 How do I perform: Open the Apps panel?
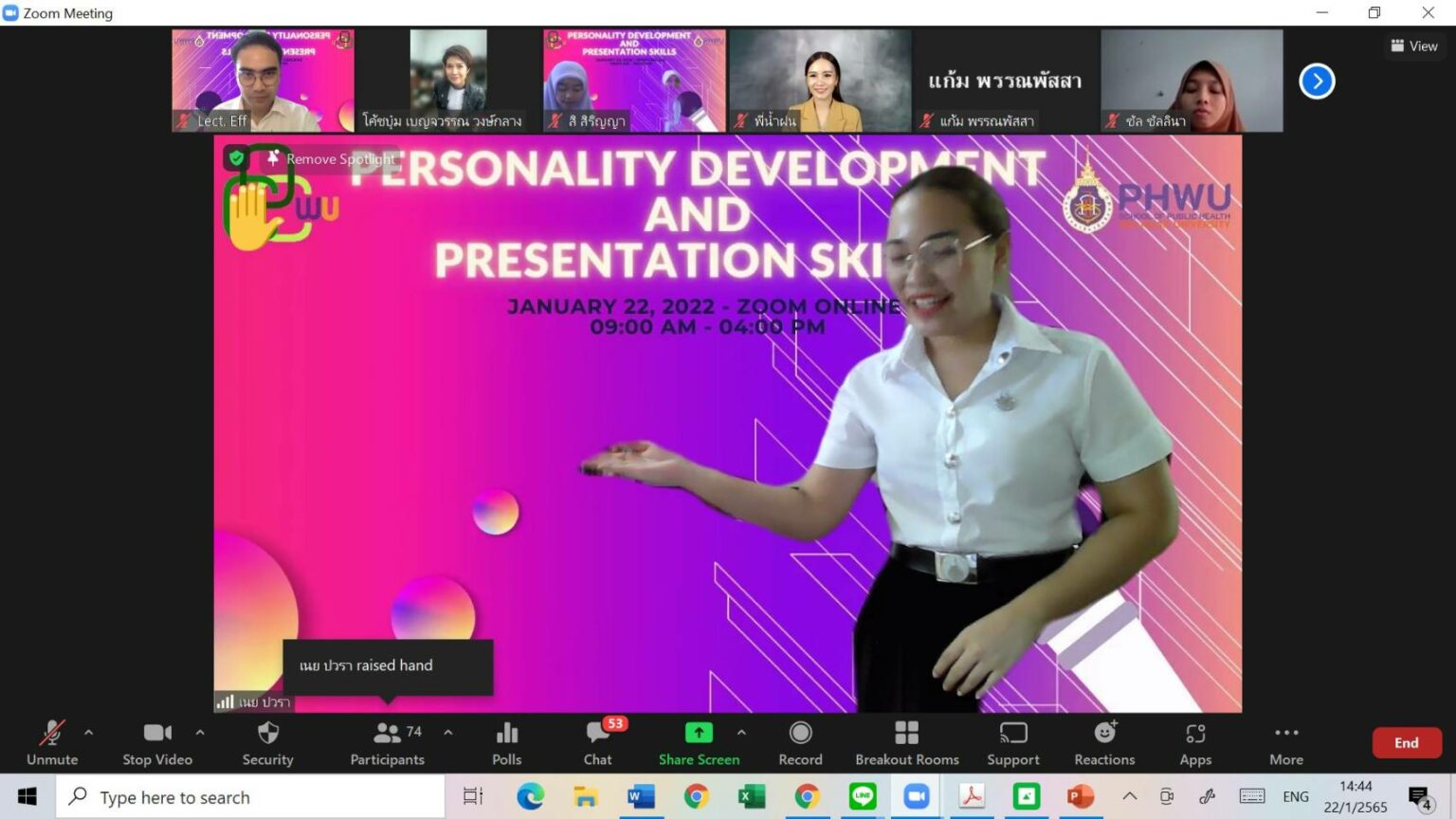click(x=1195, y=743)
